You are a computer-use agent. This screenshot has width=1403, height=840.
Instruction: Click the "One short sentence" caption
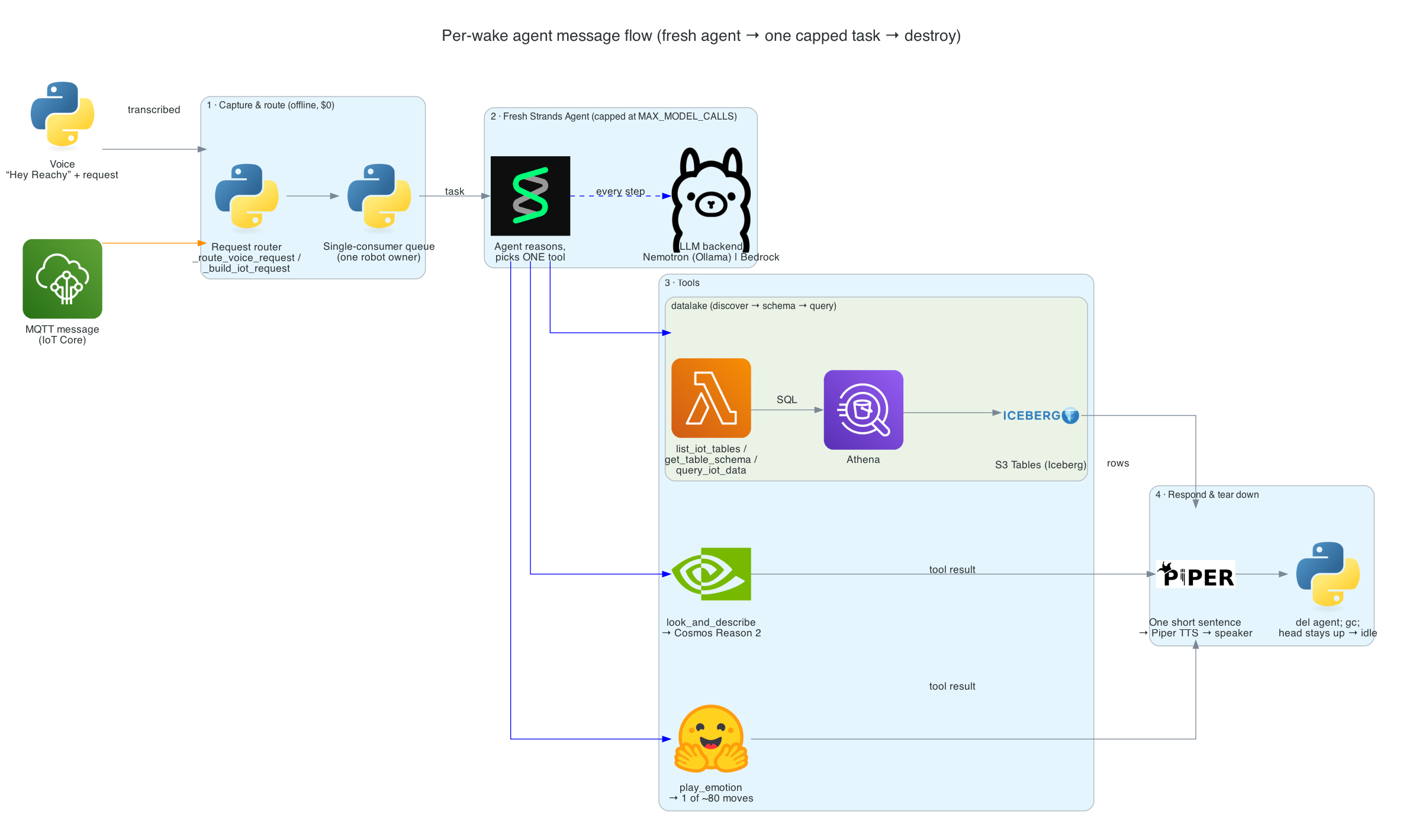point(1195,622)
